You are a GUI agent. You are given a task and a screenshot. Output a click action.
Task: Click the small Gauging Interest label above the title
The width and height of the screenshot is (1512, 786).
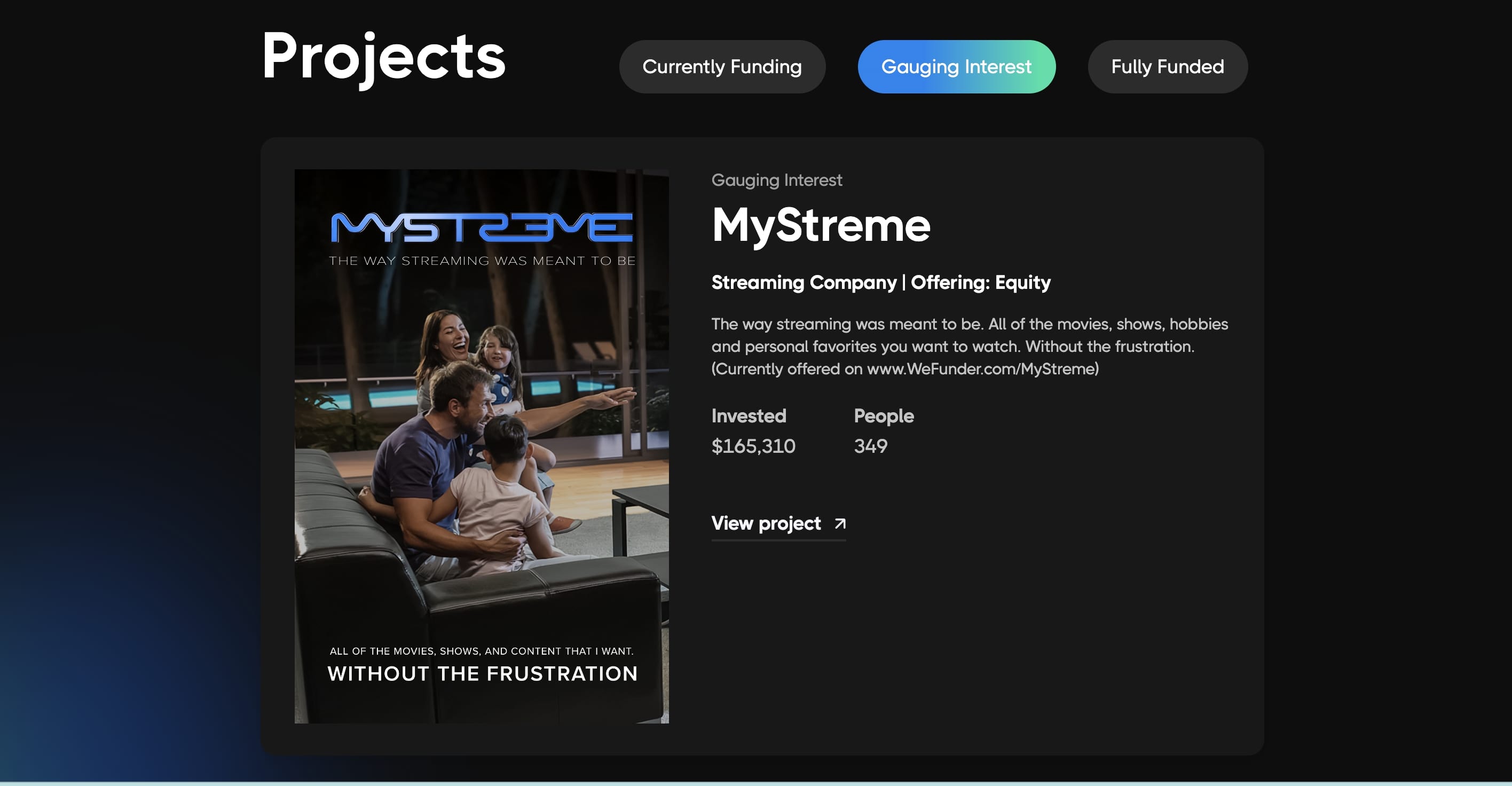tap(776, 180)
